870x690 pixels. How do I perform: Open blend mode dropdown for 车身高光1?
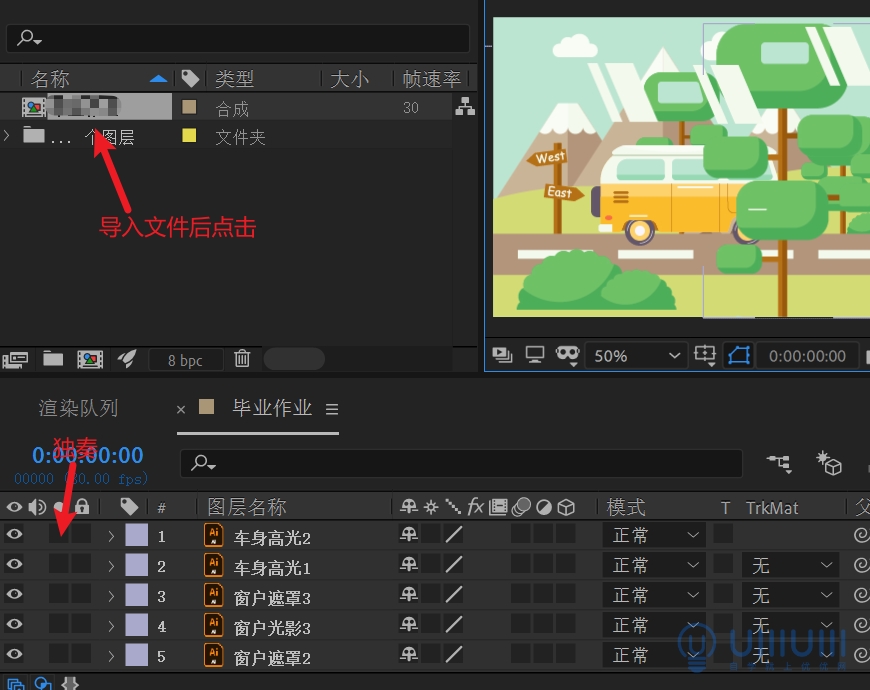(x=654, y=565)
